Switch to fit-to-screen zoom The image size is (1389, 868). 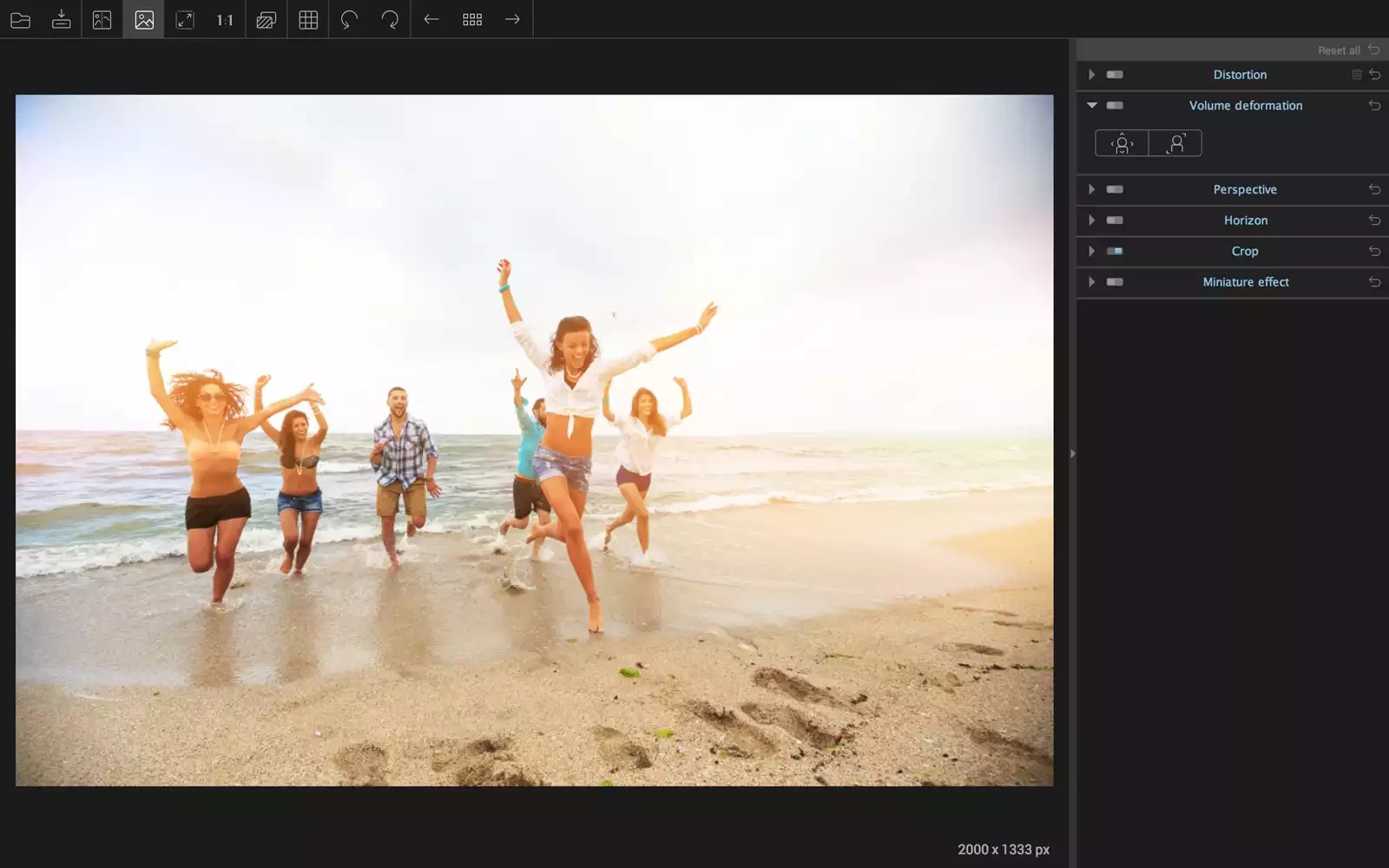pos(185,19)
